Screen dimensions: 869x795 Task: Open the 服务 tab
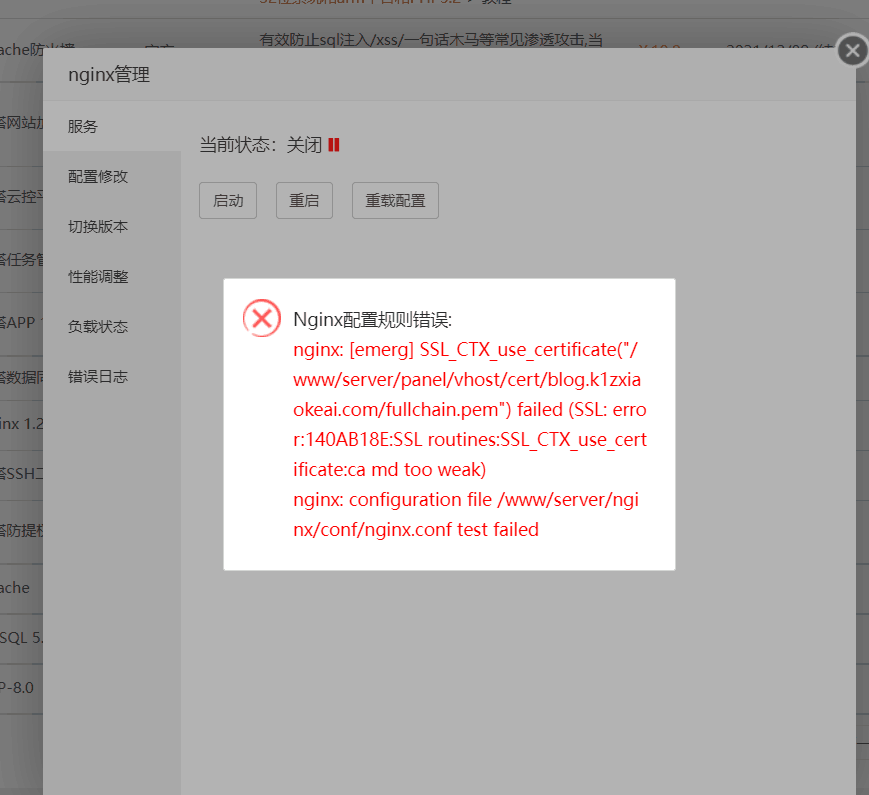tap(112, 126)
